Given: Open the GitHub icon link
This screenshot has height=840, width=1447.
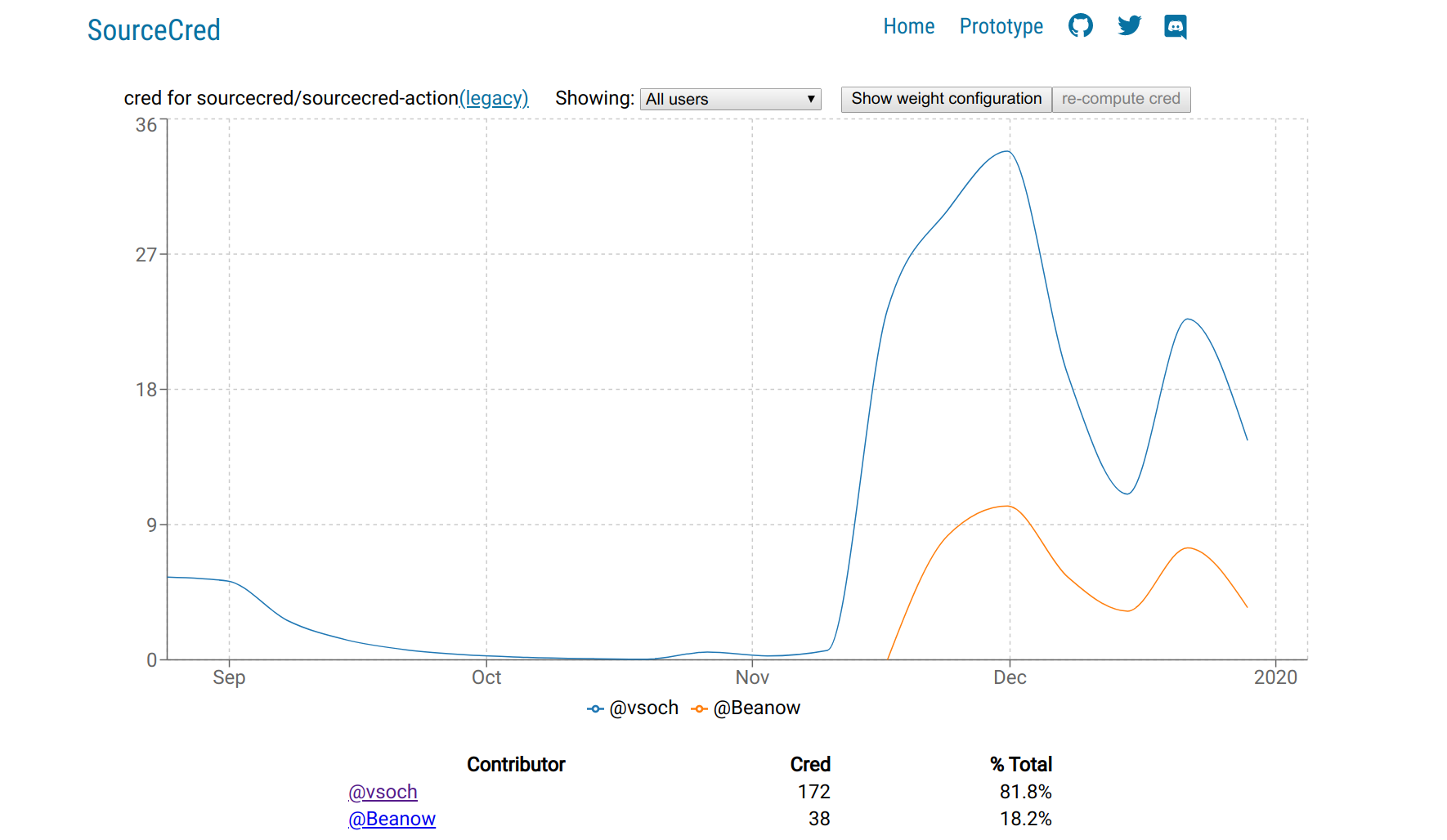Looking at the screenshot, I should coord(1080,26).
